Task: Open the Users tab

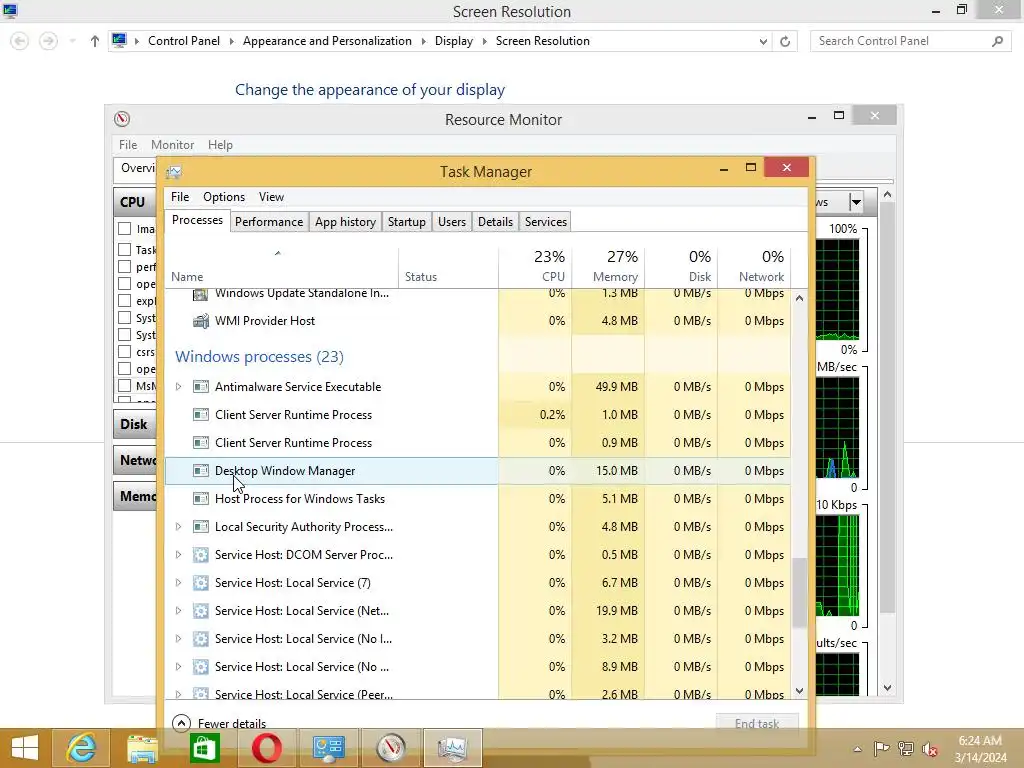Action: click(x=452, y=222)
